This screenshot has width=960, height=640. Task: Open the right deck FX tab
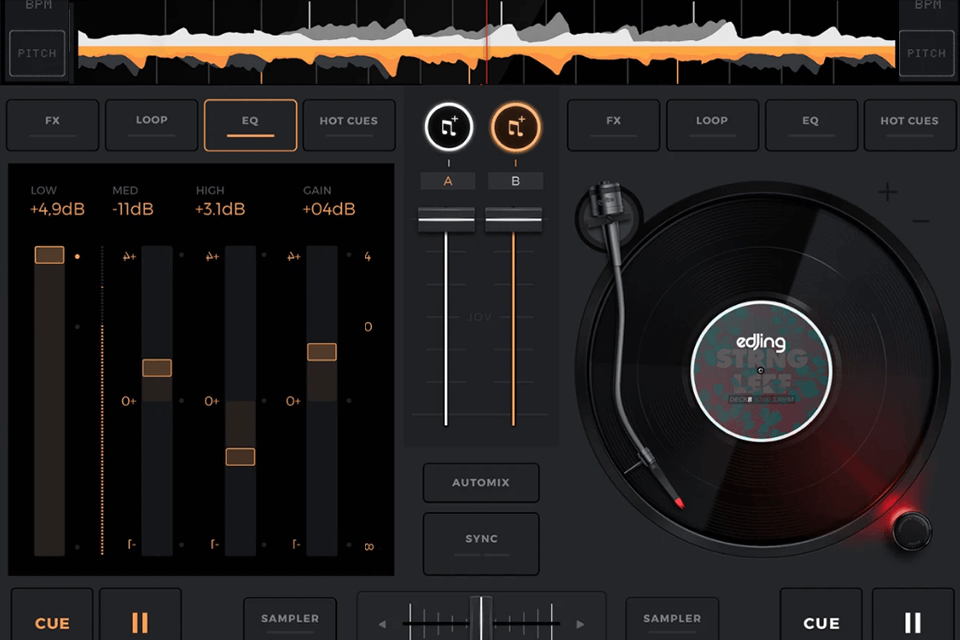click(613, 125)
